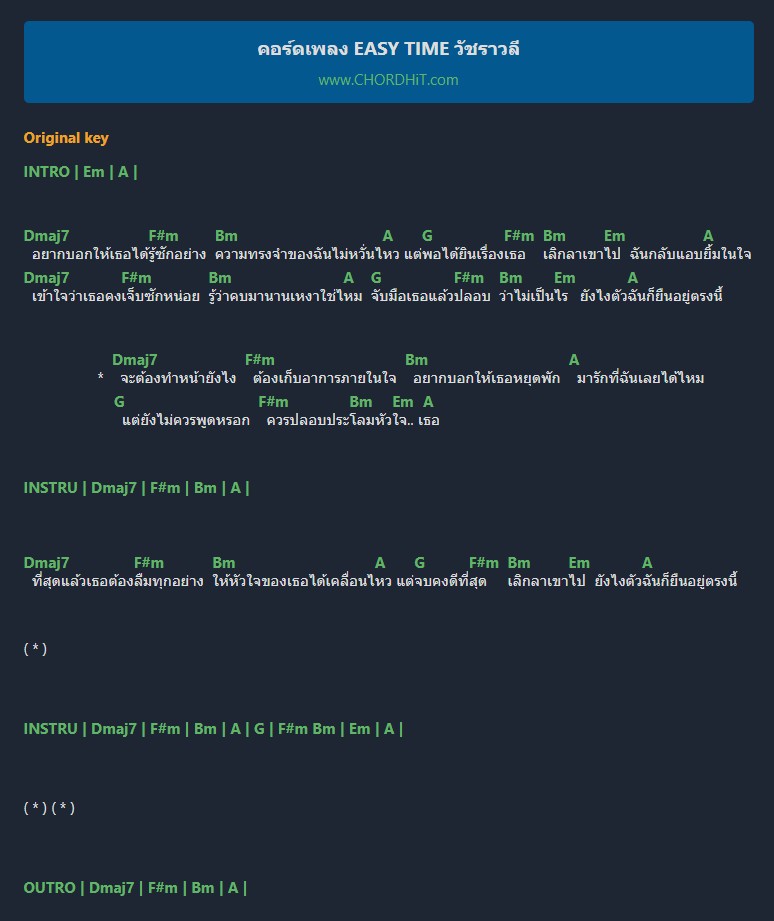Click the INSTRU | Dmaj7 | F#m | Bm | A | line
The image size is (774, 921).
pos(136,488)
